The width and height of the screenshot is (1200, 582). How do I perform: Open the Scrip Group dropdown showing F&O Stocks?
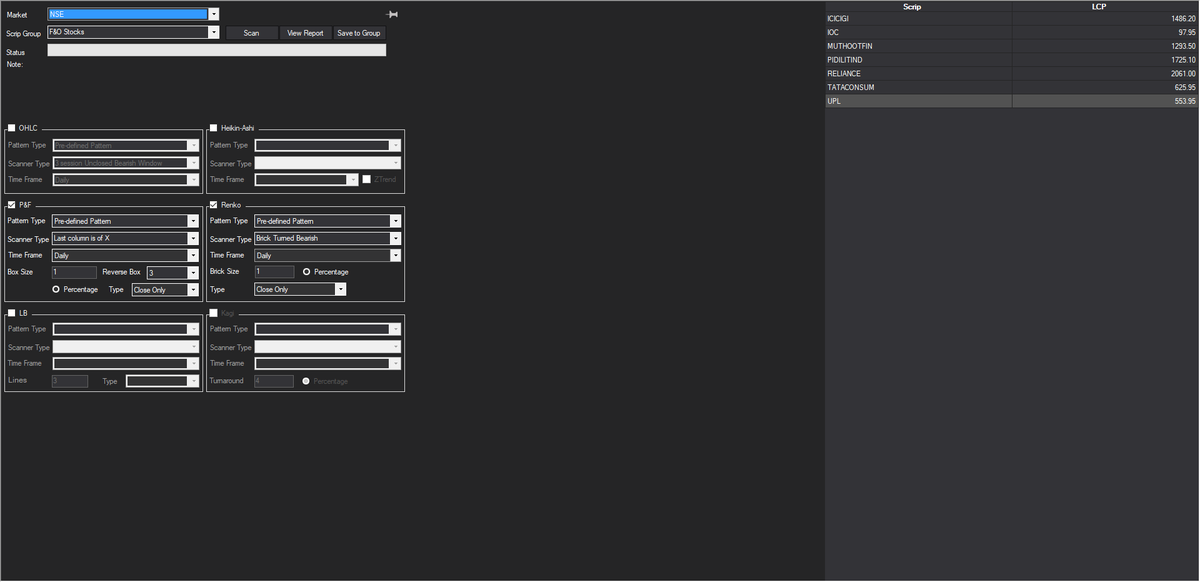133,32
